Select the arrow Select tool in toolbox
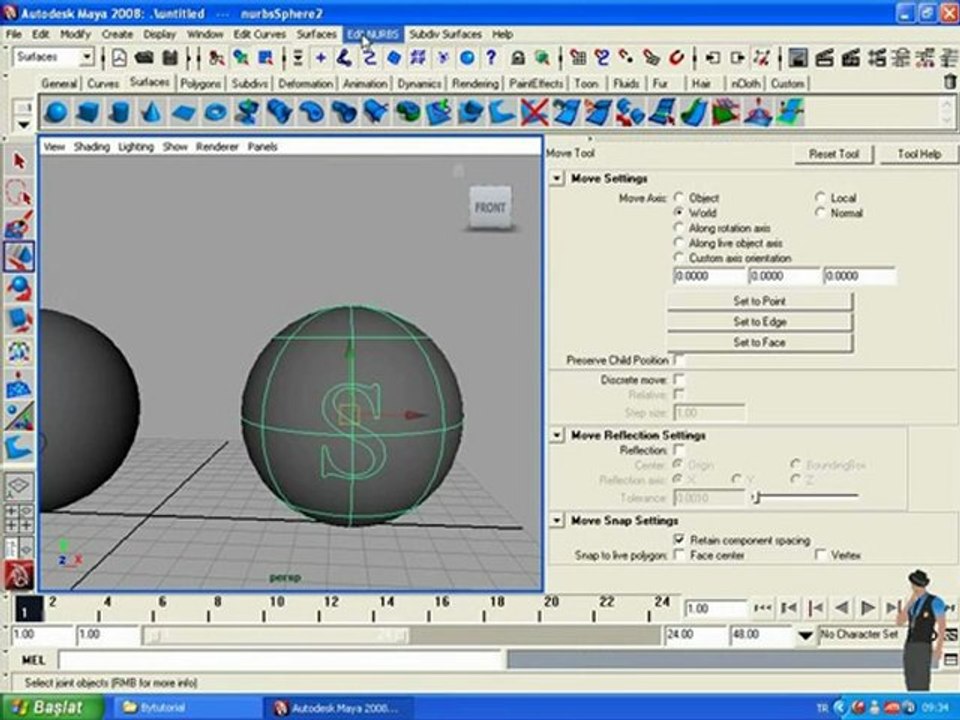This screenshot has height=720, width=960. tap(18, 161)
